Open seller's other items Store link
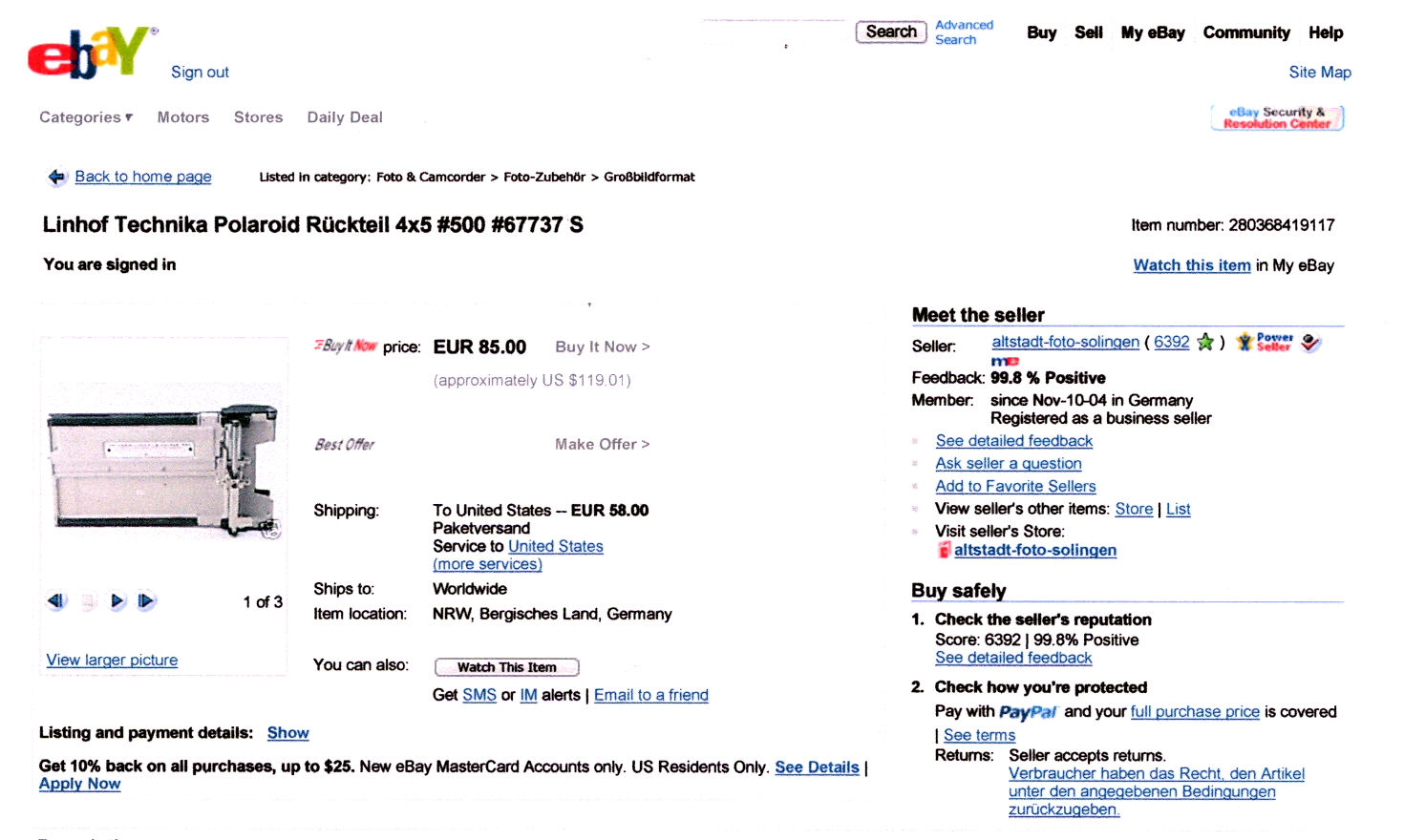Viewport: 1404px width, 840px height. click(1134, 510)
